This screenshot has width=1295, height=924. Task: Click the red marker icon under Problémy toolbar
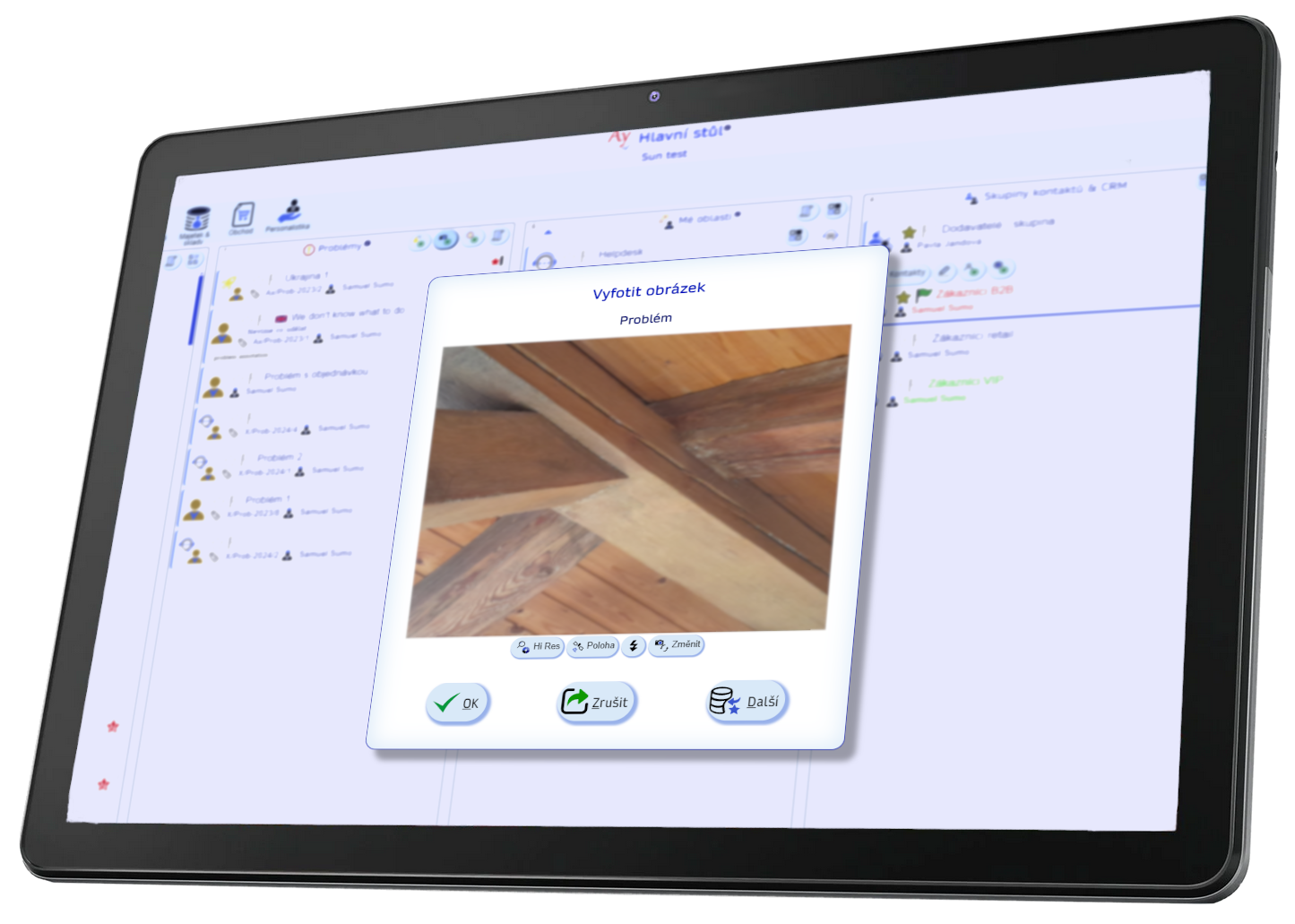tap(497, 261)
